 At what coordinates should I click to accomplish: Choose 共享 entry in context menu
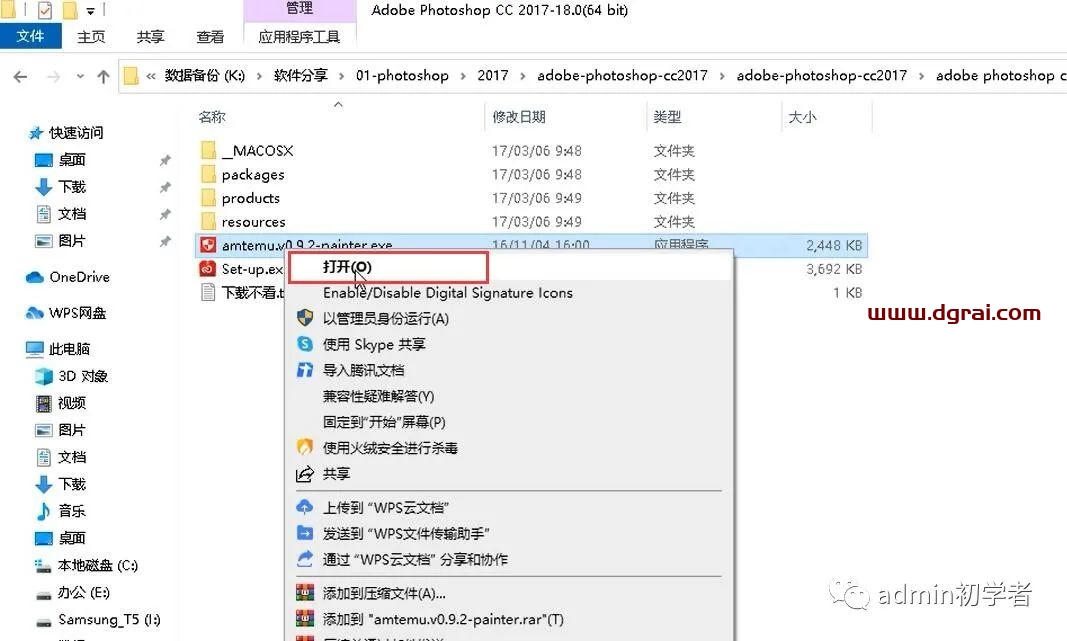[336, 474]
